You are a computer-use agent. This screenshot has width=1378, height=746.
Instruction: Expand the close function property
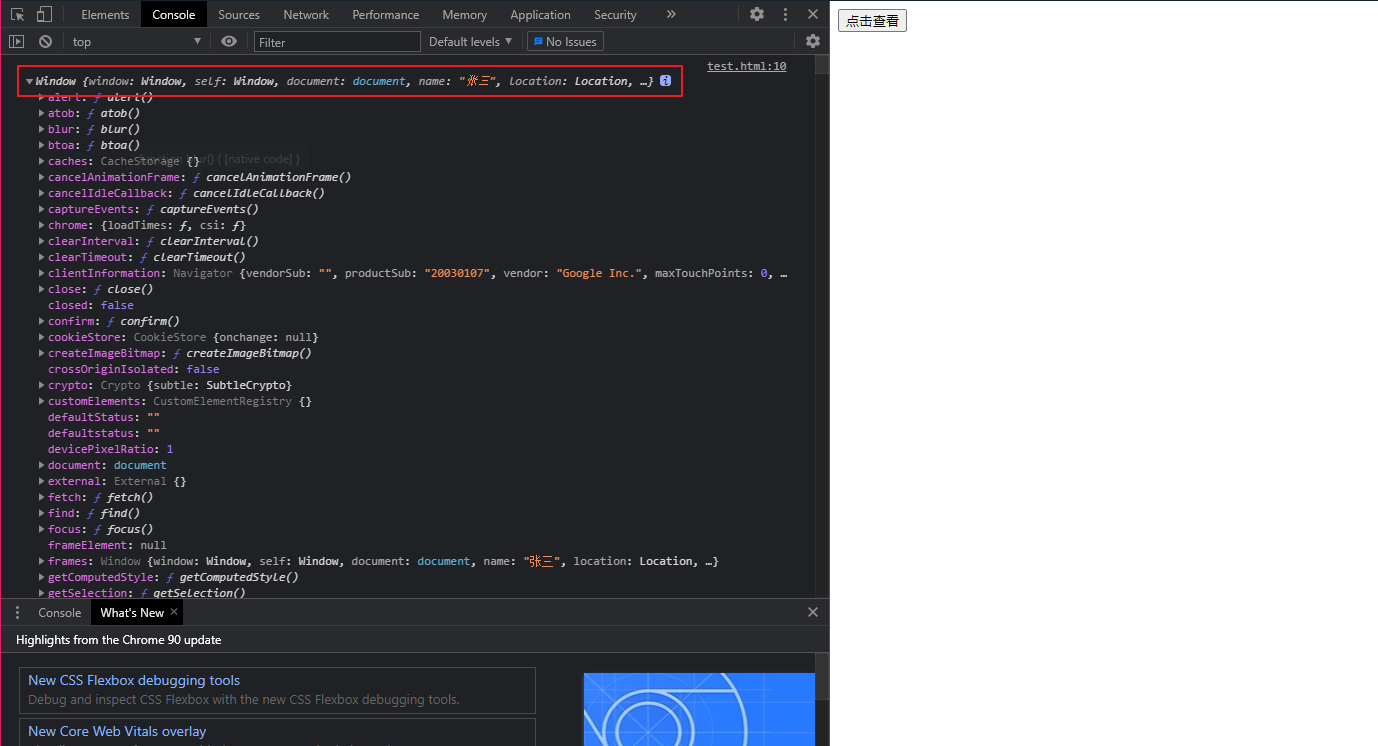42,289
